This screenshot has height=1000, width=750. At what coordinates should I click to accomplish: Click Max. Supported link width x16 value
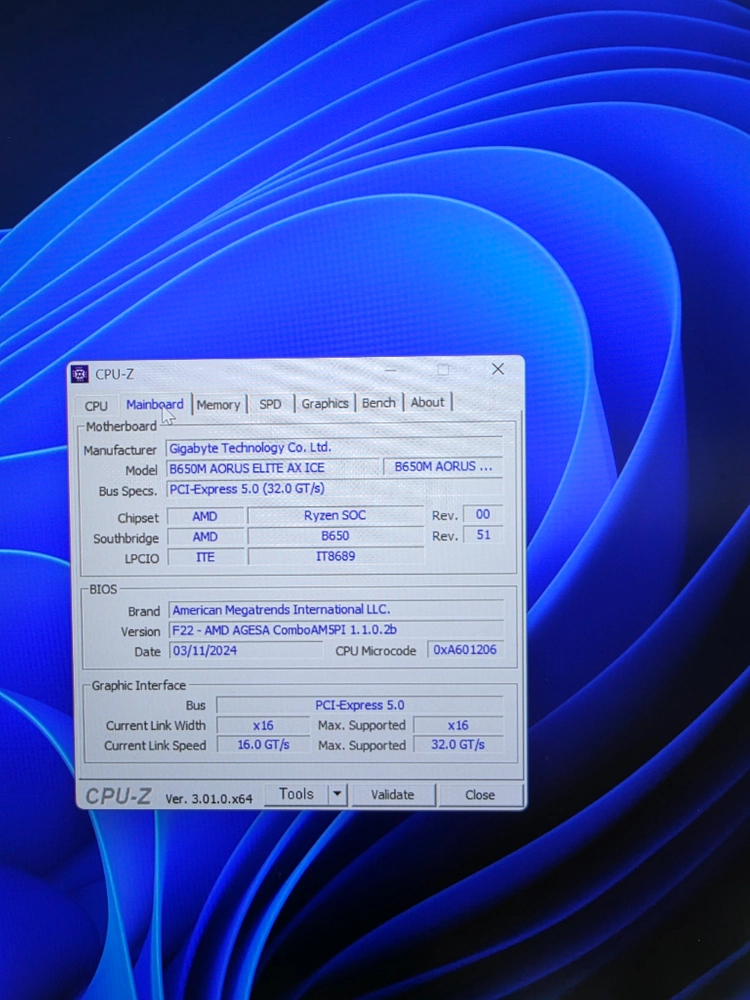[x=458, y=725]
